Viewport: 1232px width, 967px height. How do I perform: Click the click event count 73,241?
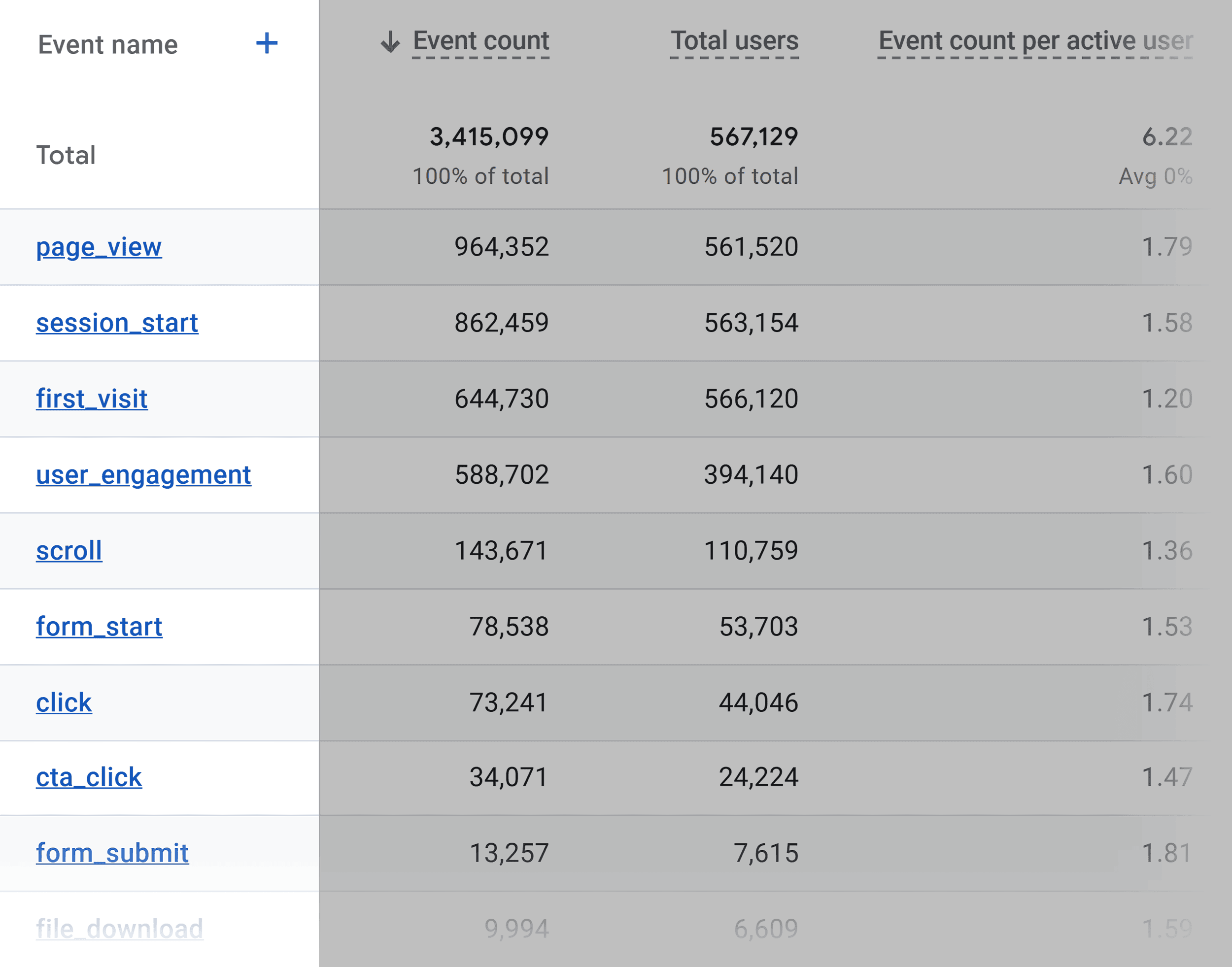(x=509, y=702)
